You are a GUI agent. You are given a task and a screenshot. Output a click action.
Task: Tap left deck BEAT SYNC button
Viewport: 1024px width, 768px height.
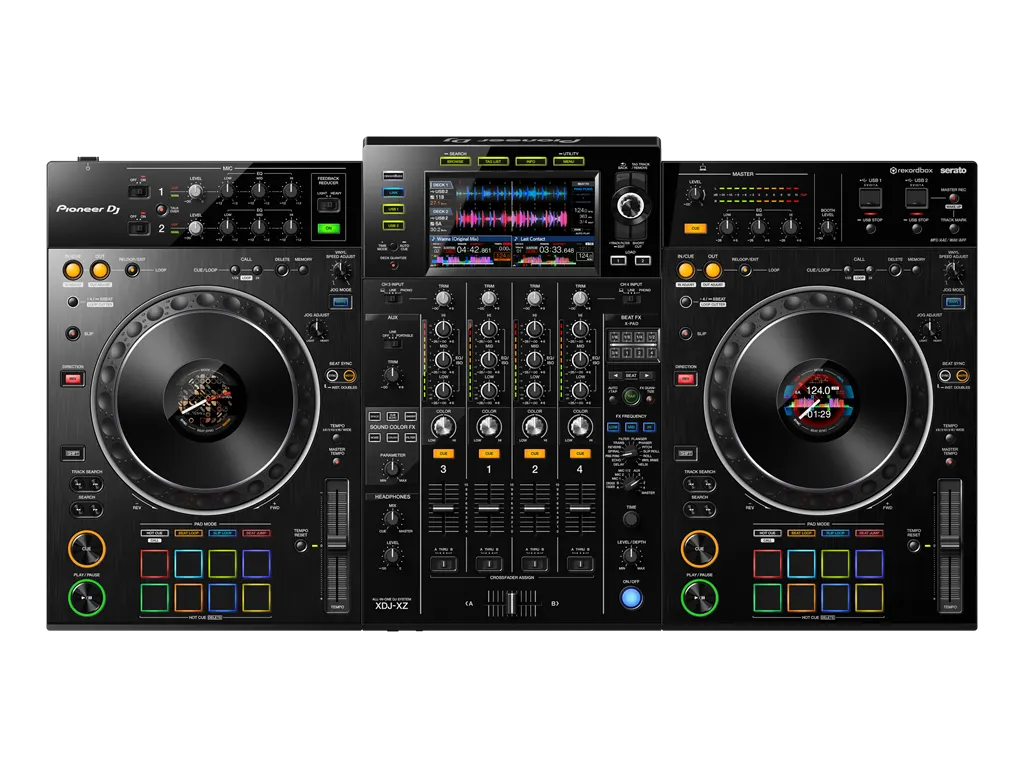click(x=332, y=376)
